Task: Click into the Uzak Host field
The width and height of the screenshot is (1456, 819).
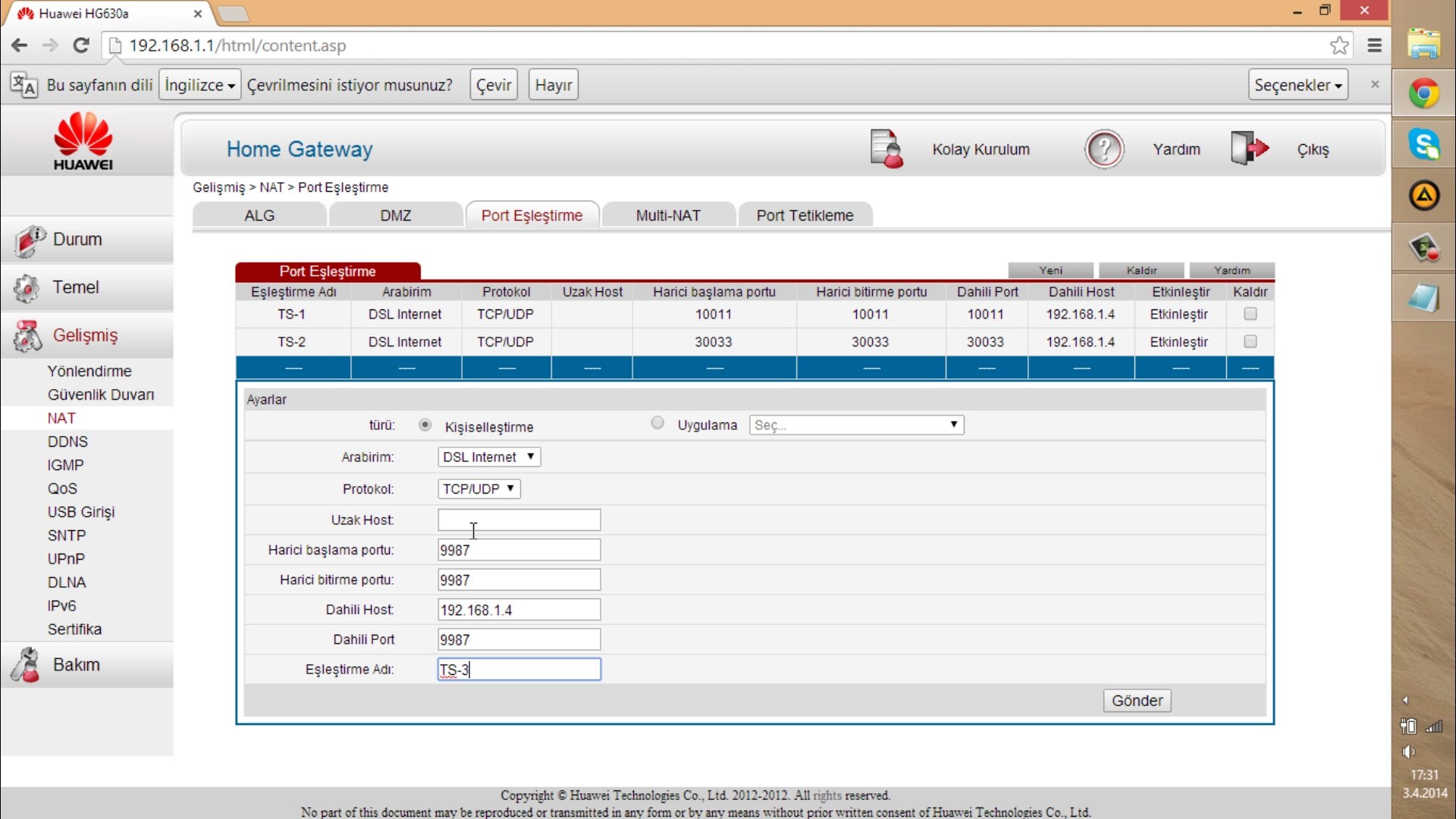Action: tap(519, 520)
